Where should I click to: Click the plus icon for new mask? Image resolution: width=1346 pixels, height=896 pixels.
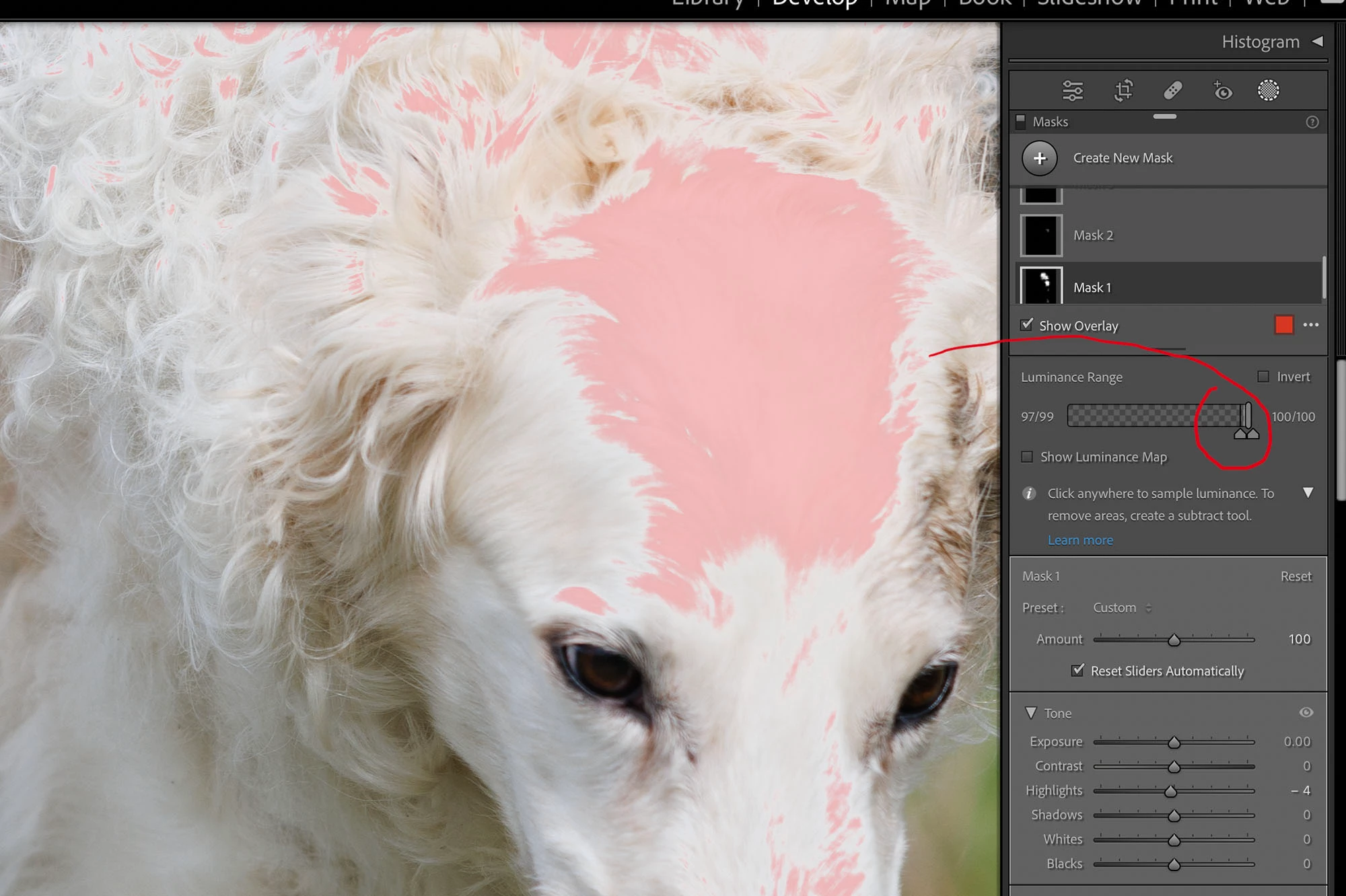1040,158
